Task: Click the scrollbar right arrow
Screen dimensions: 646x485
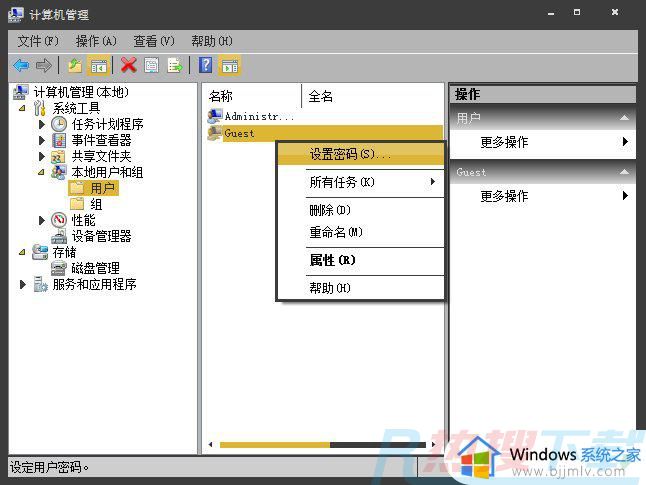Action: pos(433,445)
